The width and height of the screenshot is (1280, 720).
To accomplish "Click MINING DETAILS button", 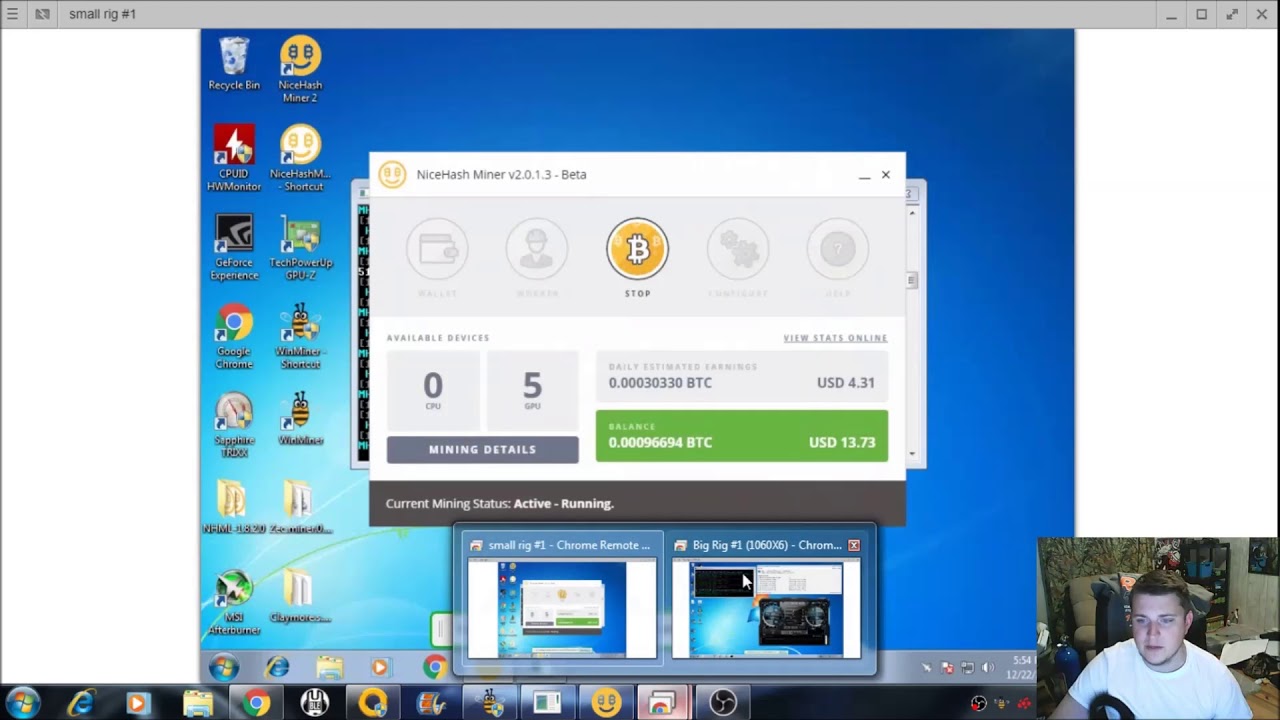I will tap(482, 450).
